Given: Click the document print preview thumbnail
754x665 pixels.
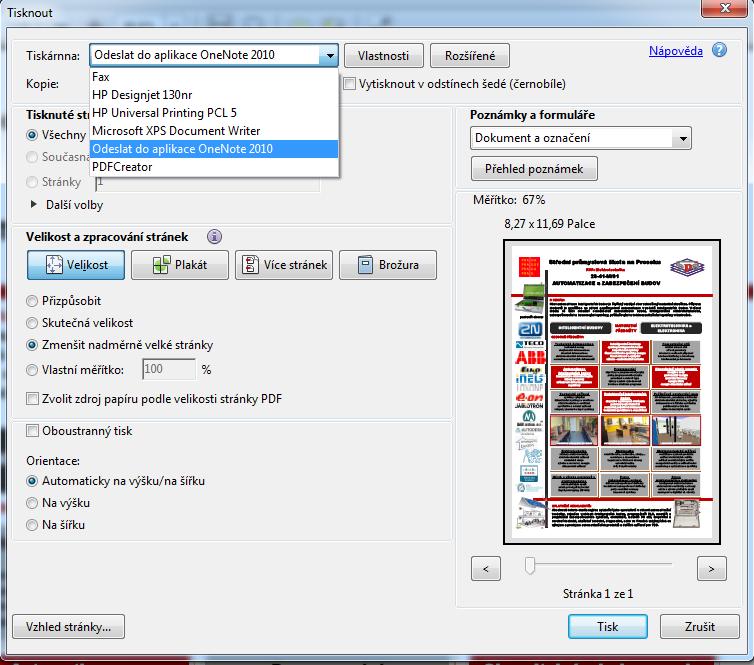Looking at the screenshot, I should coord(612,392).
